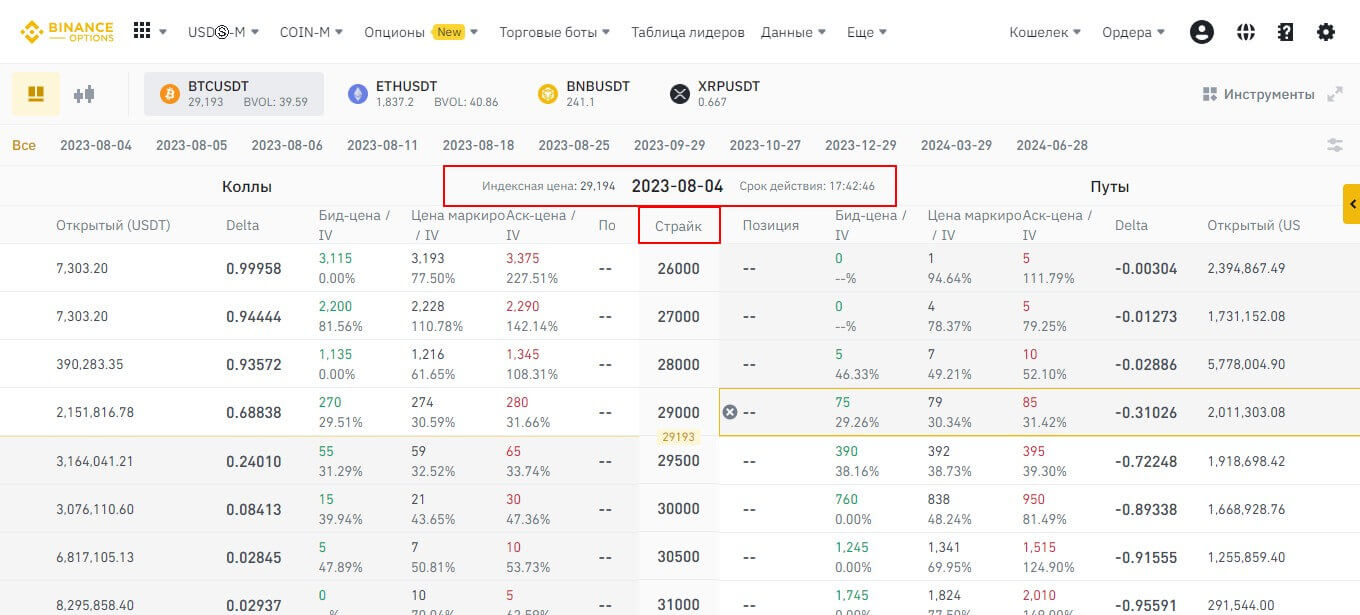This screenshot has height=615, width=1360.
Task: Select the Все expiry tab
Action: 24,145
